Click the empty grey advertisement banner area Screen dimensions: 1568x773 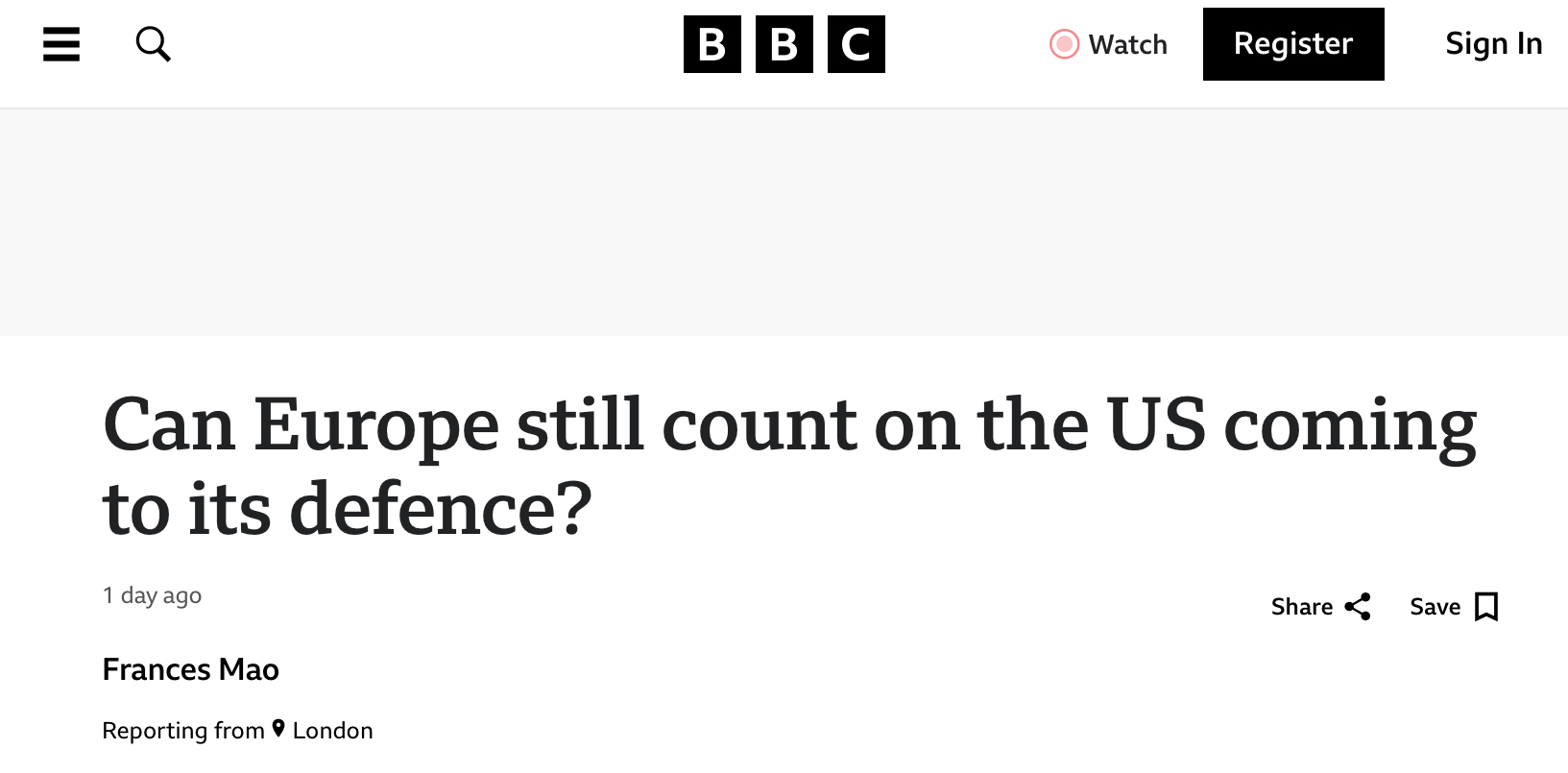tap(784, 223)
